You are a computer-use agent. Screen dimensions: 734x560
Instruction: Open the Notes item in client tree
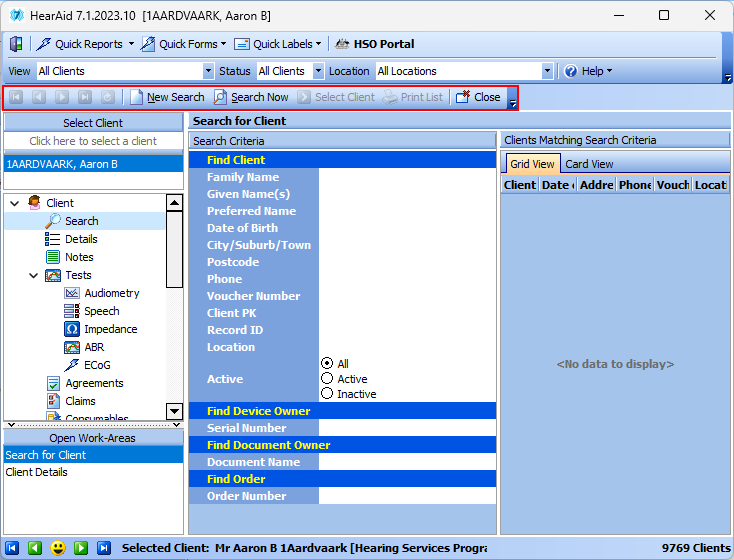[x=79, y=257]
